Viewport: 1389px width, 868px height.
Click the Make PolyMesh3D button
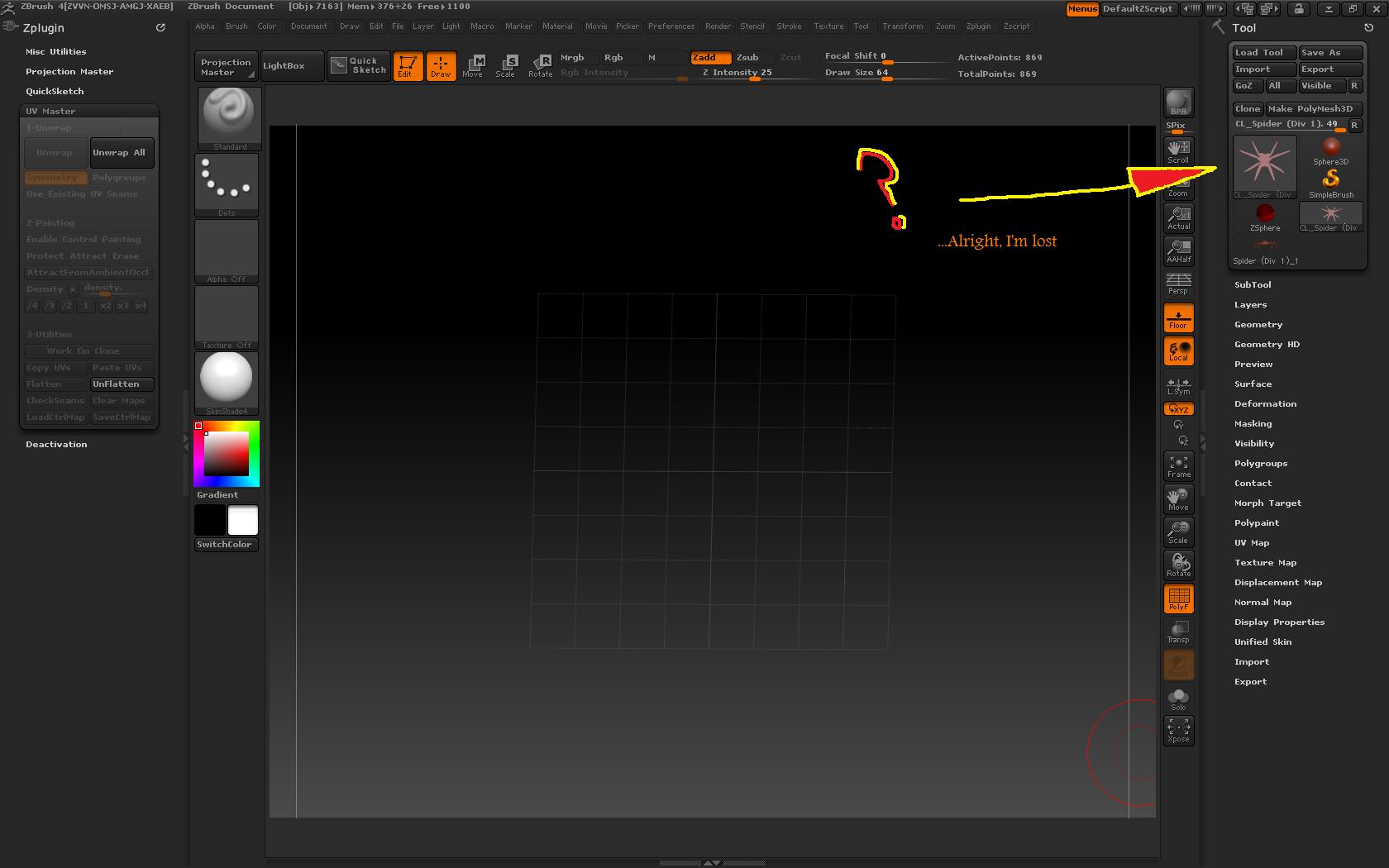[1315, 109]
